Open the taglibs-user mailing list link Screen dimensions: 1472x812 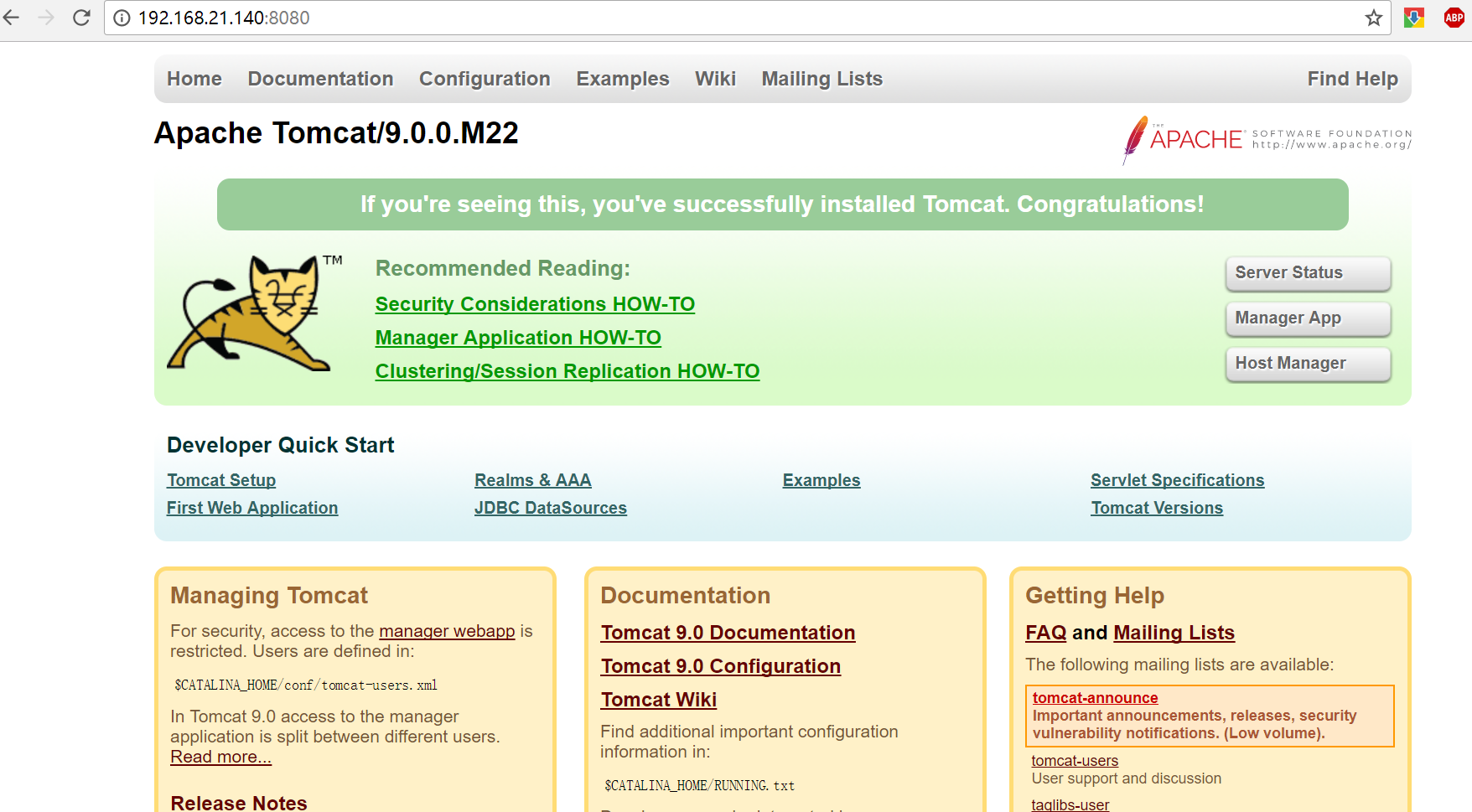[x=1070, y=804]
